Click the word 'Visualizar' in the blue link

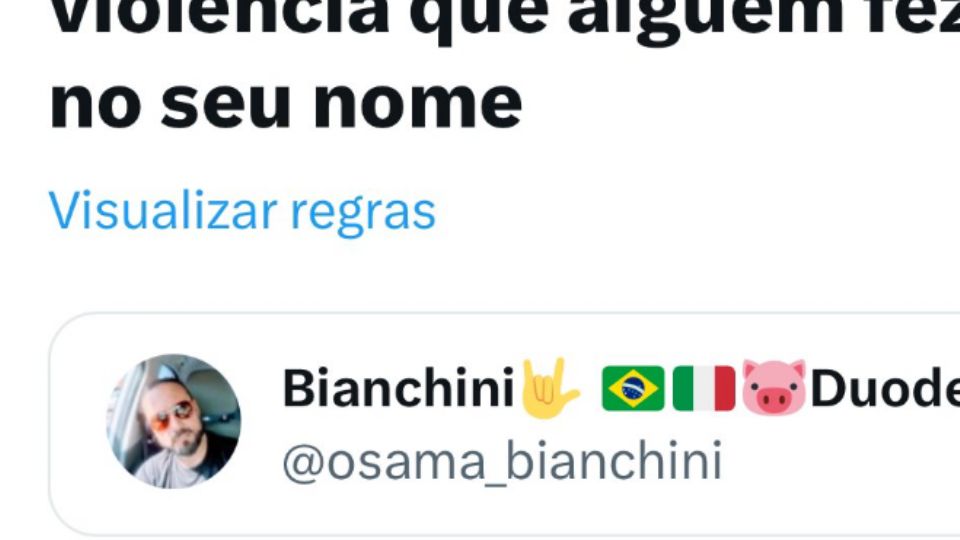[x=163, y=210]
